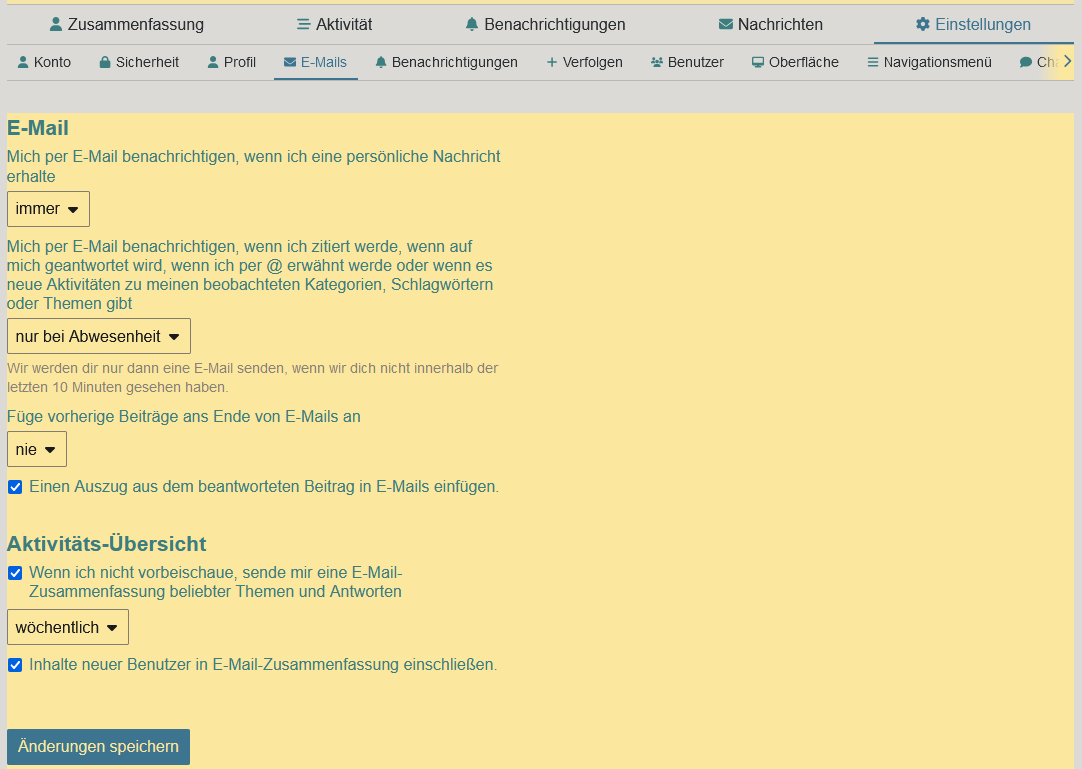
Task: Select the E-Mails subtab
Action: pos(315,62)
